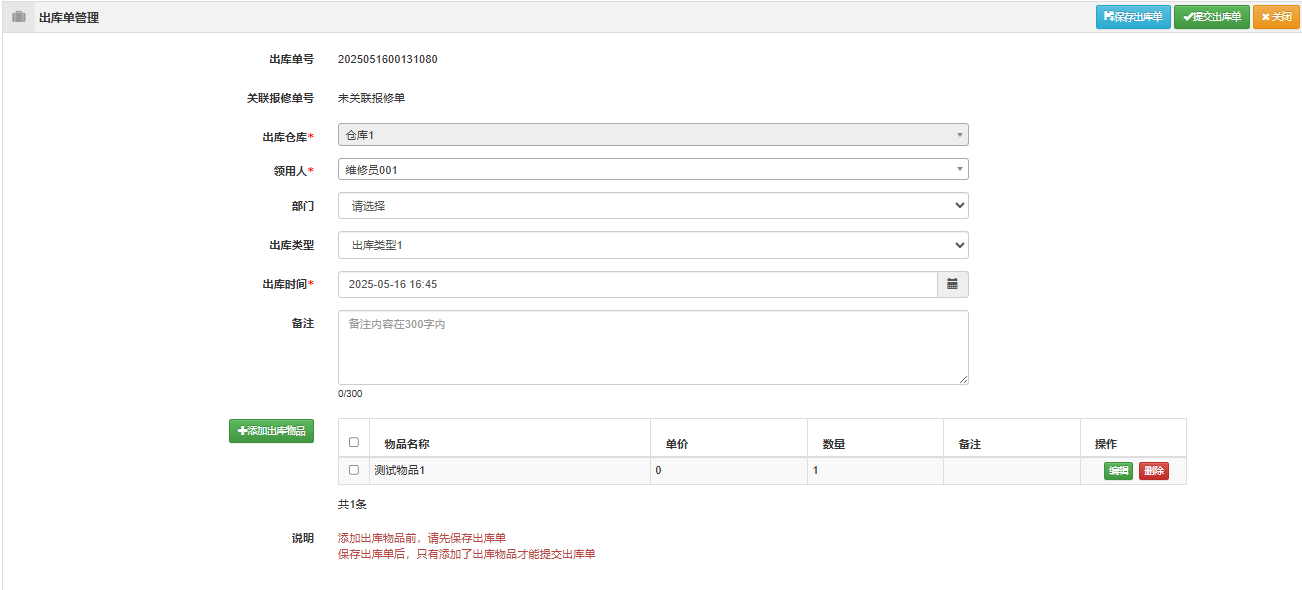Delete 测试物品1 row with 删除

point(1153,471)
